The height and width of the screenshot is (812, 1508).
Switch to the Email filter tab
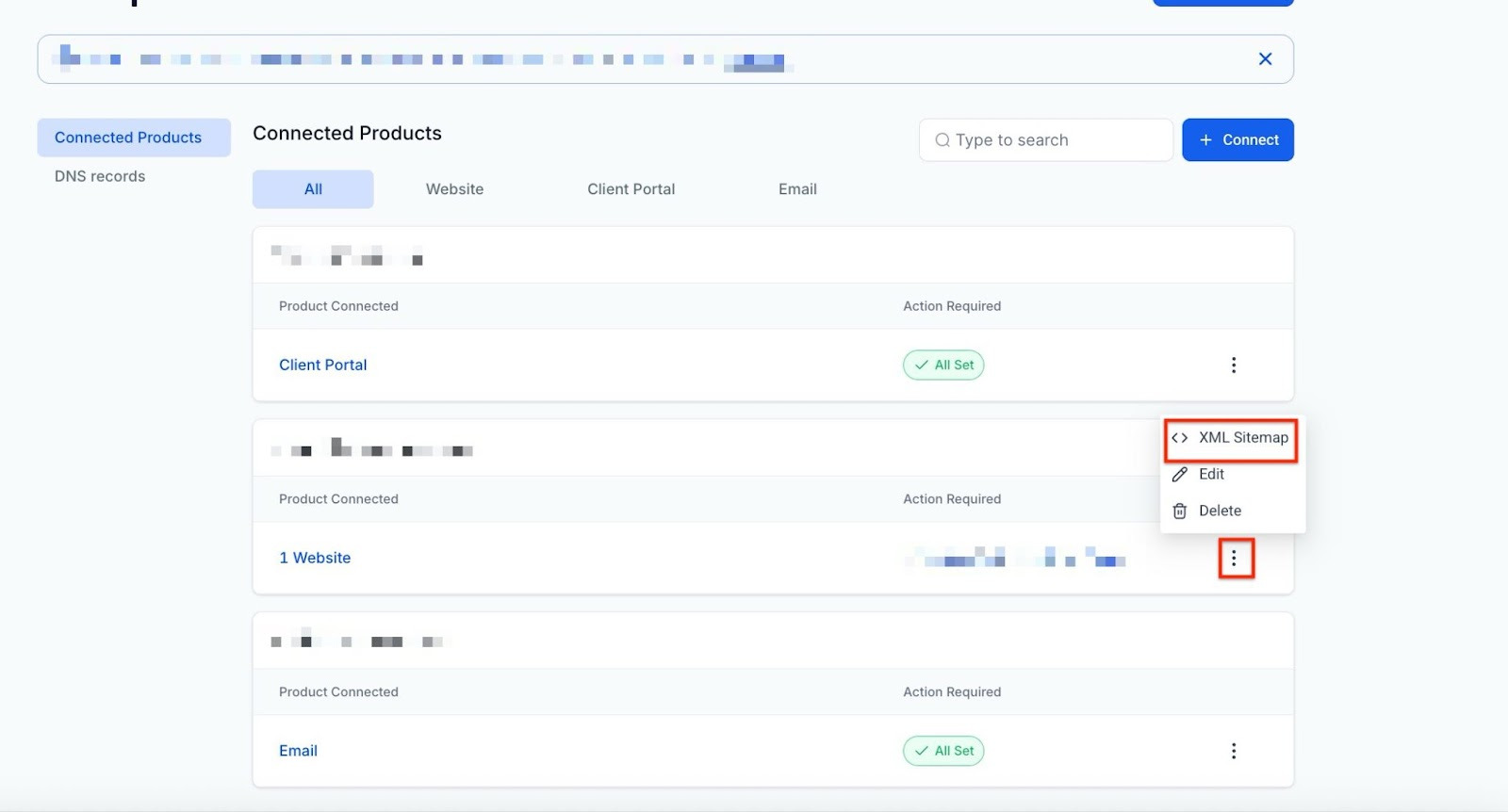[x=797, y=189]
